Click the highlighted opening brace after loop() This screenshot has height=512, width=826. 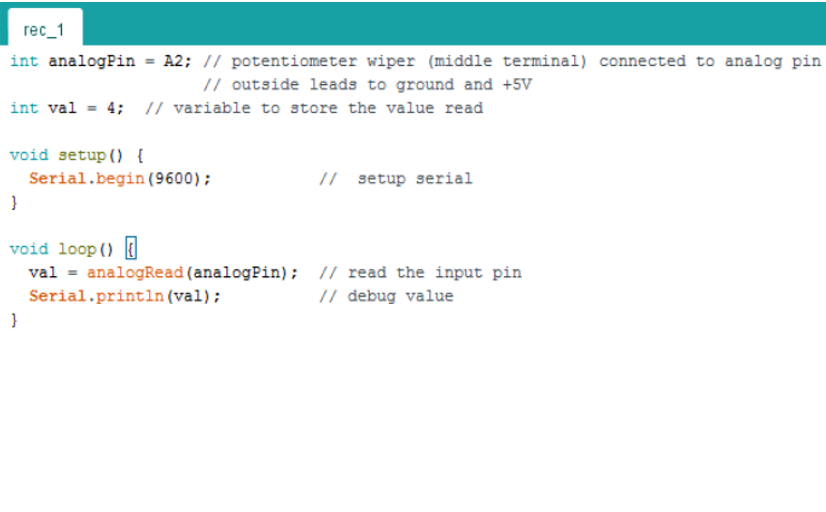click(x=130, y=249)
